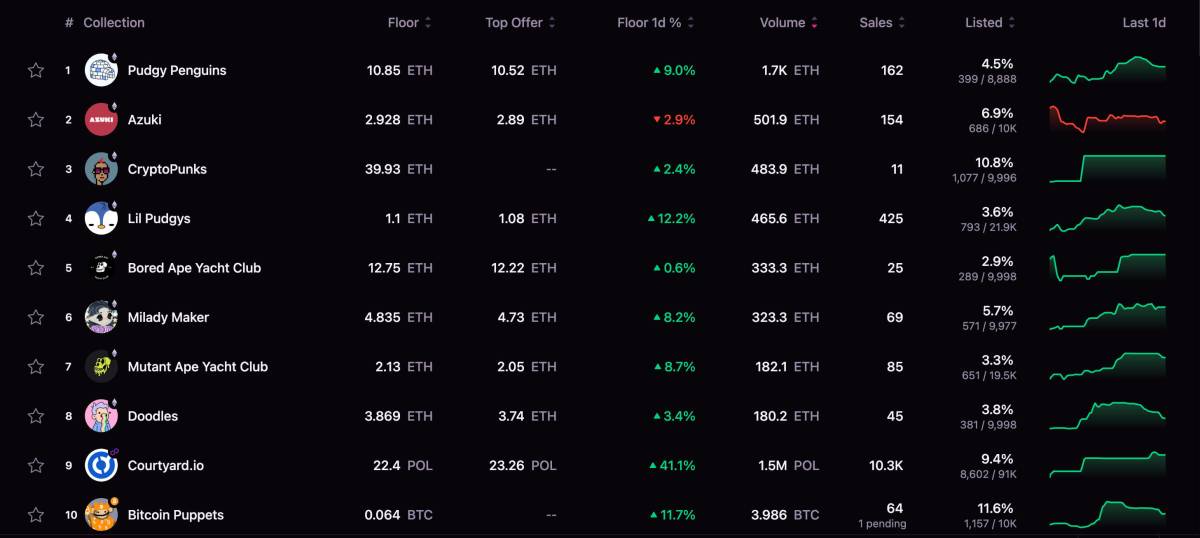The height and width of the screenshot is (538, 1200).
Task: Click the Azuki red logo icon
Action: coord(101,120)
